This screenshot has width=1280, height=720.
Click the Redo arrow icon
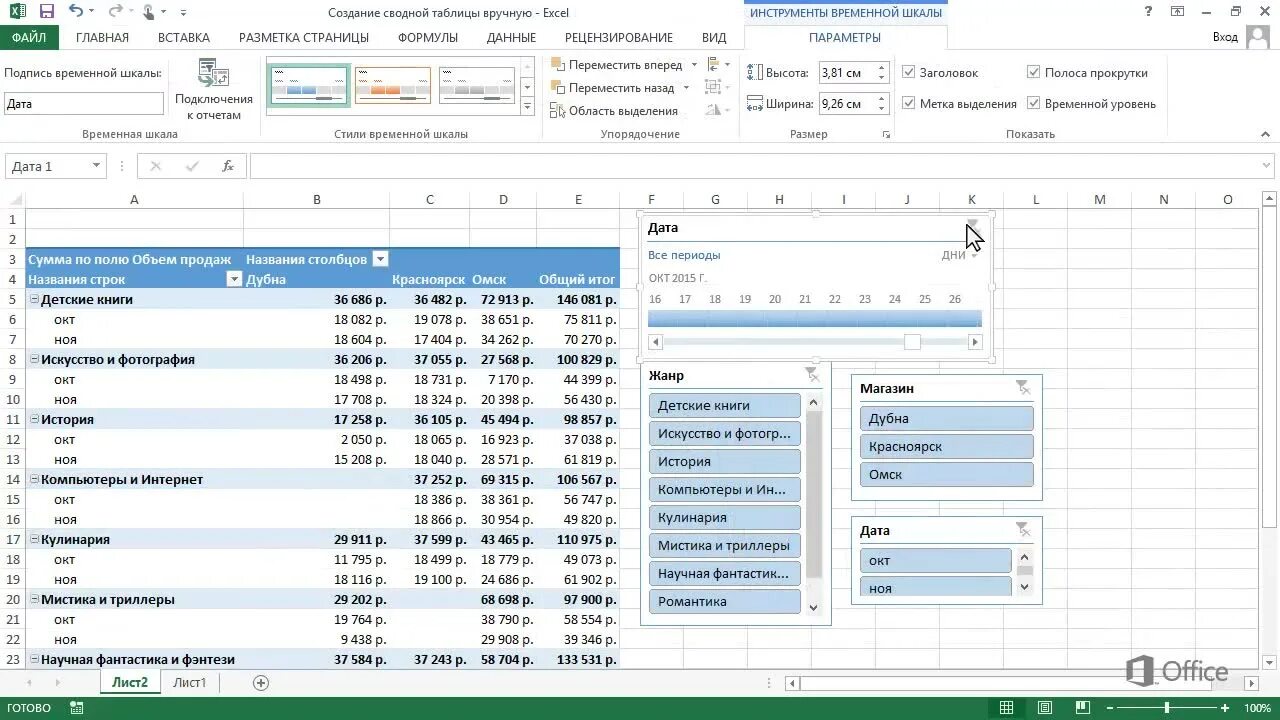pyautogui.click(x=115, y=12)
